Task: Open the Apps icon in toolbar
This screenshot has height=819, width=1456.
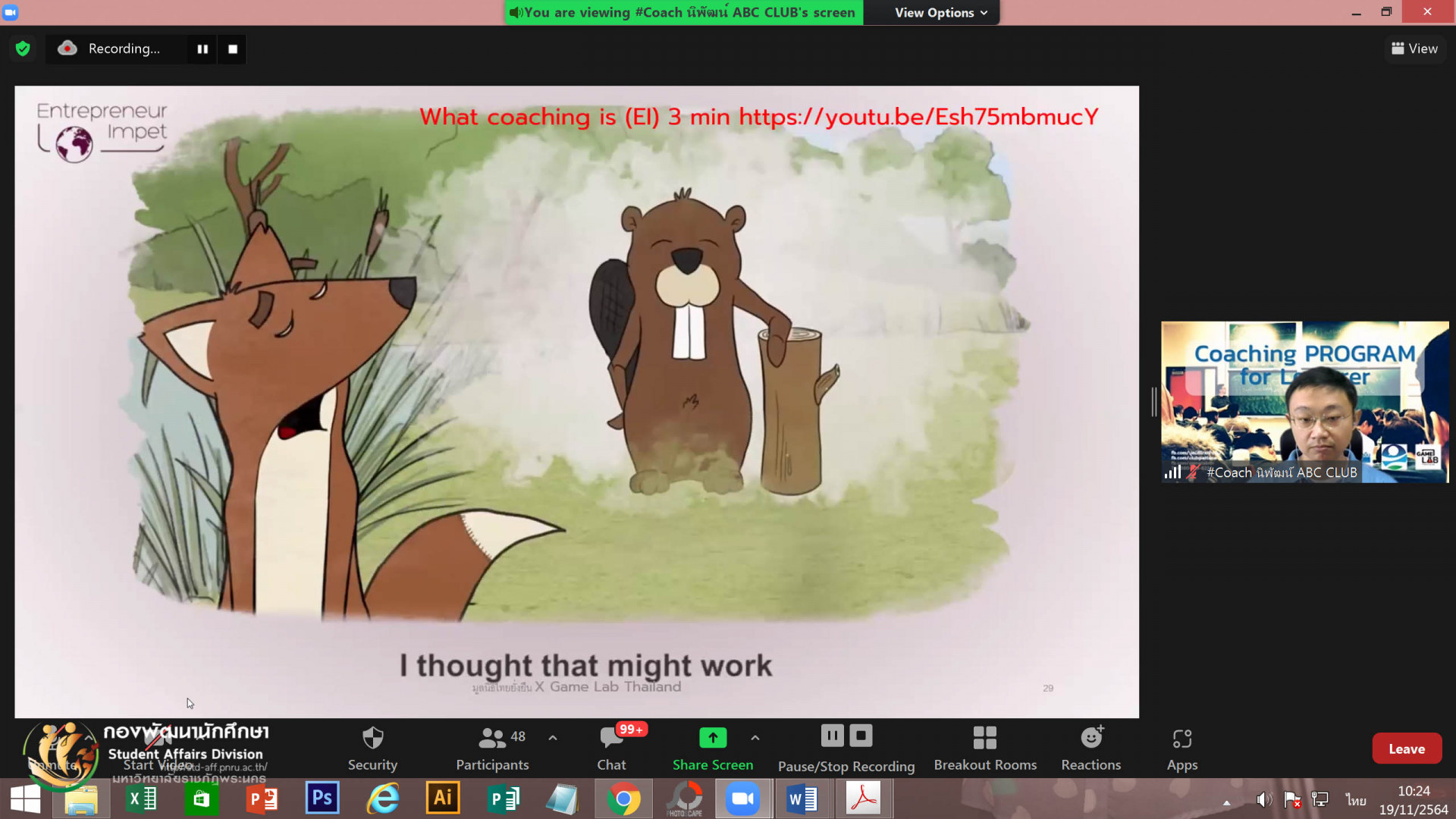Action: point(1181,738)
